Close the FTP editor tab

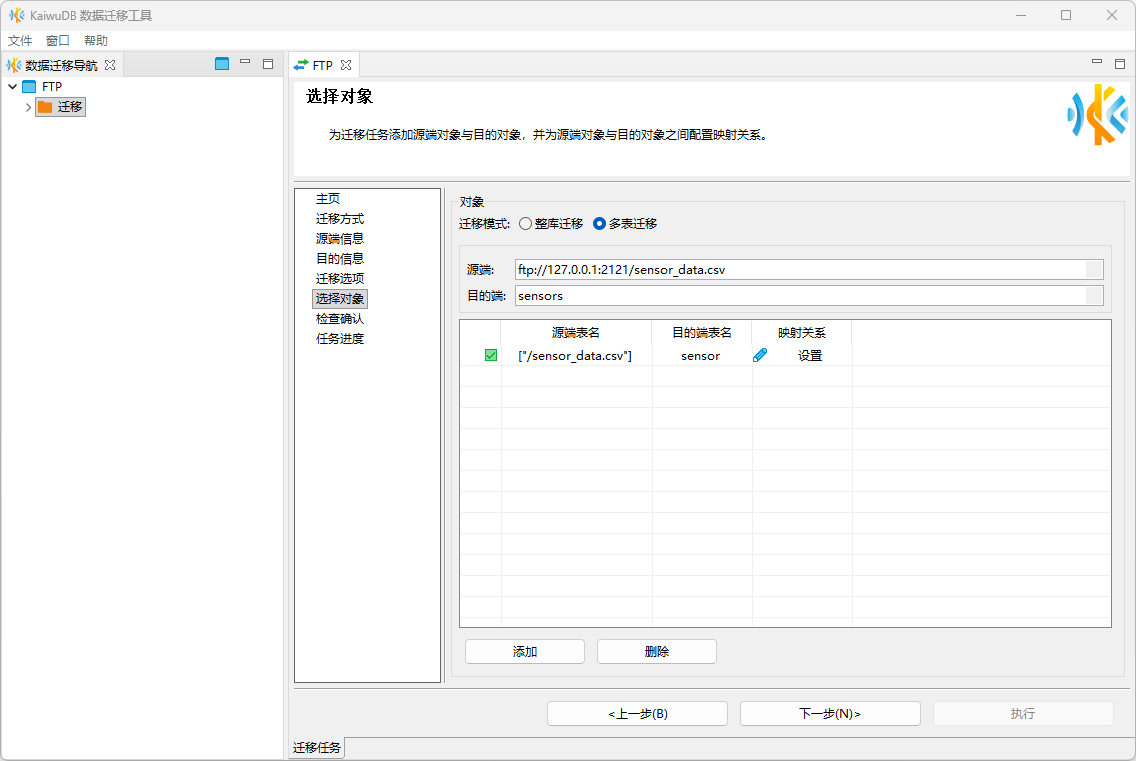tap(346, 65)
